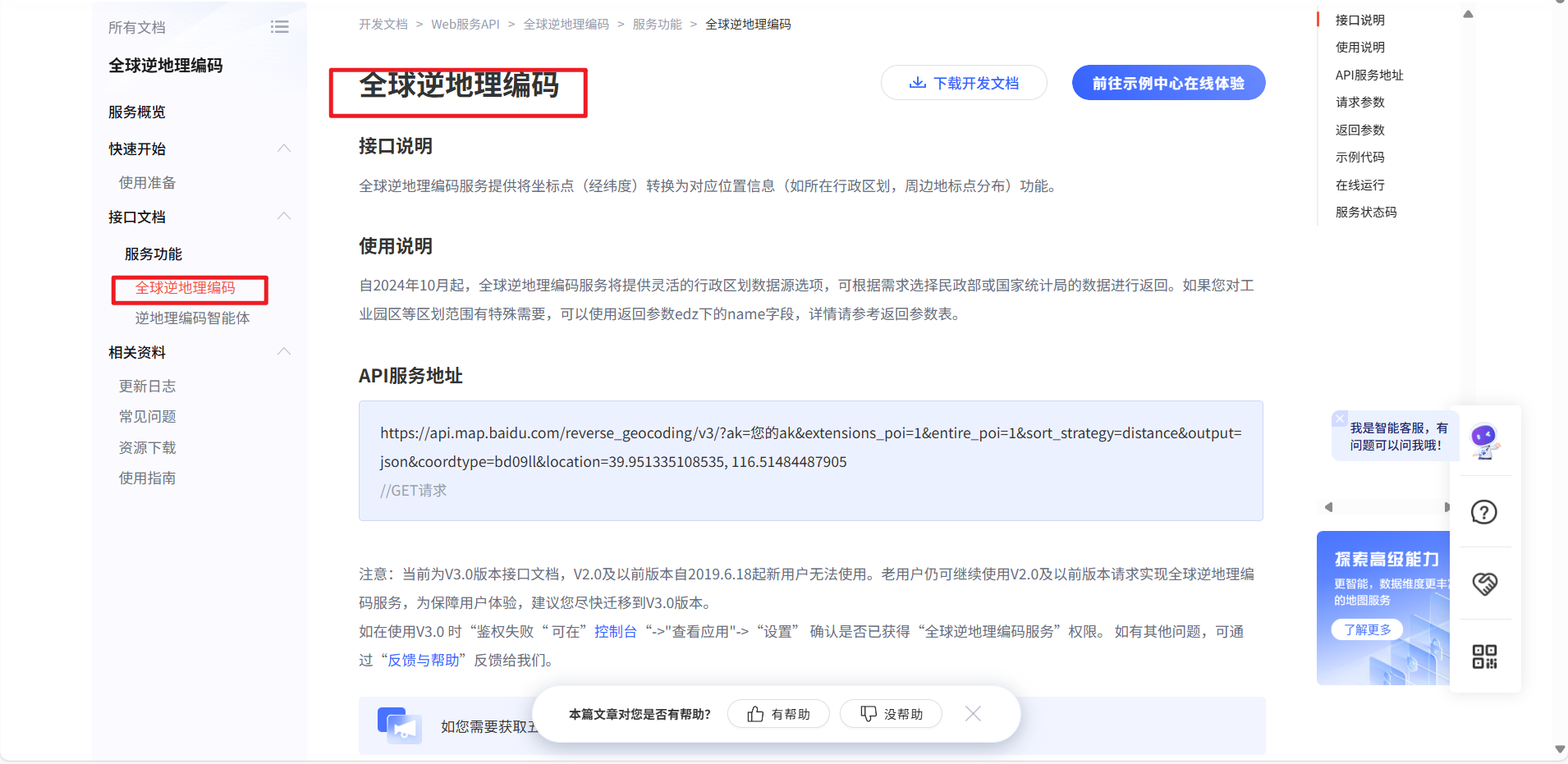
Task: Toggle the document list menu icon
Action: click(280, 27)
